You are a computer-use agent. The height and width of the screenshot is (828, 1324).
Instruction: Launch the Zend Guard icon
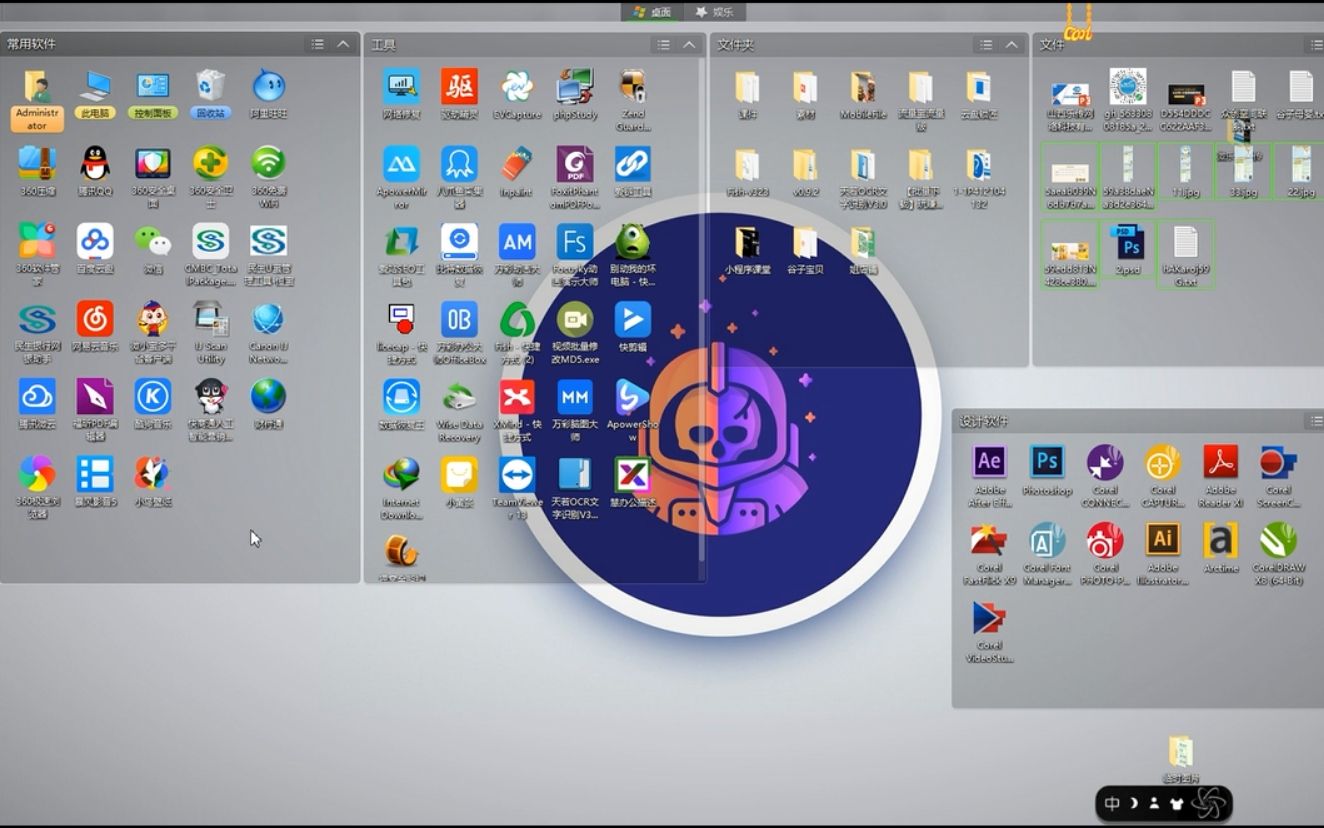(633, 87)
